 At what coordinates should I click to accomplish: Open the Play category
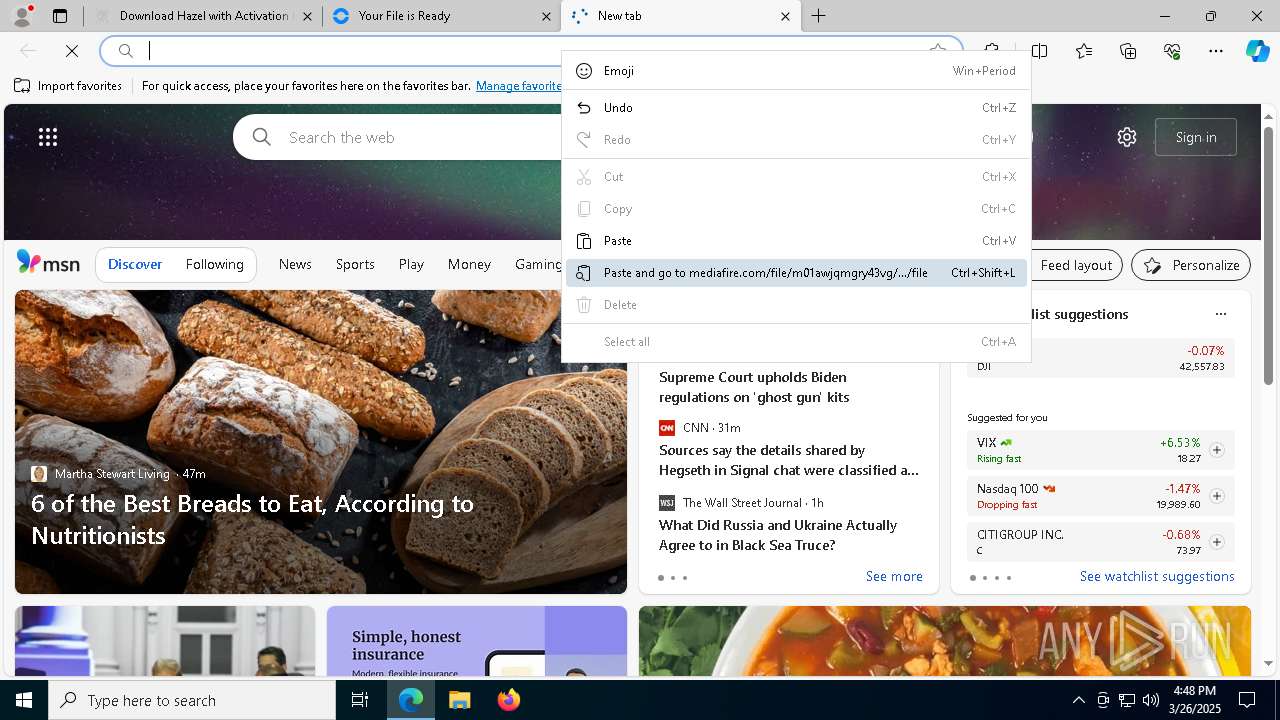411,265
